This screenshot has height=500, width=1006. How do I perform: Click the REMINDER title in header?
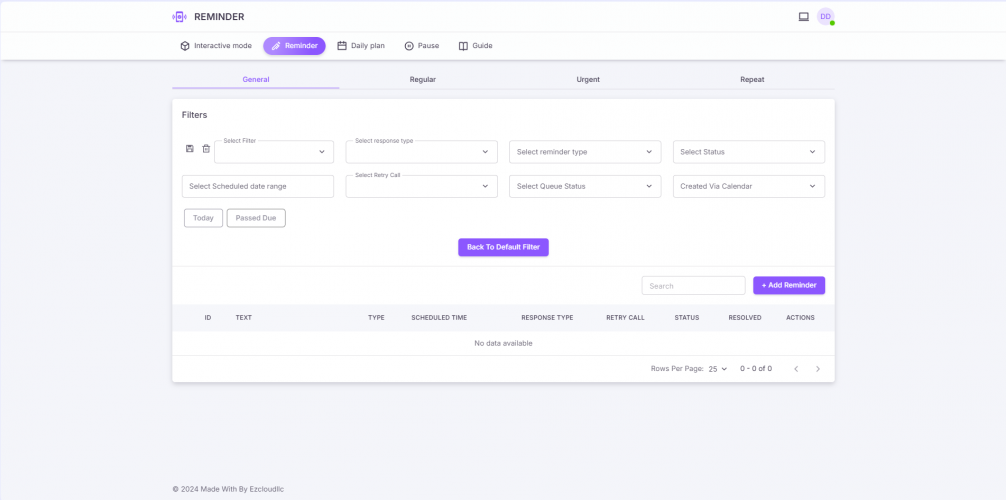click(219, 17)
